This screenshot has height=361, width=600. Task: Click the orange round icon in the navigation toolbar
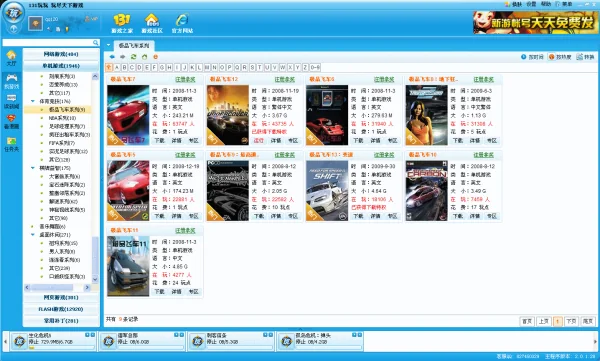(155, 57)
